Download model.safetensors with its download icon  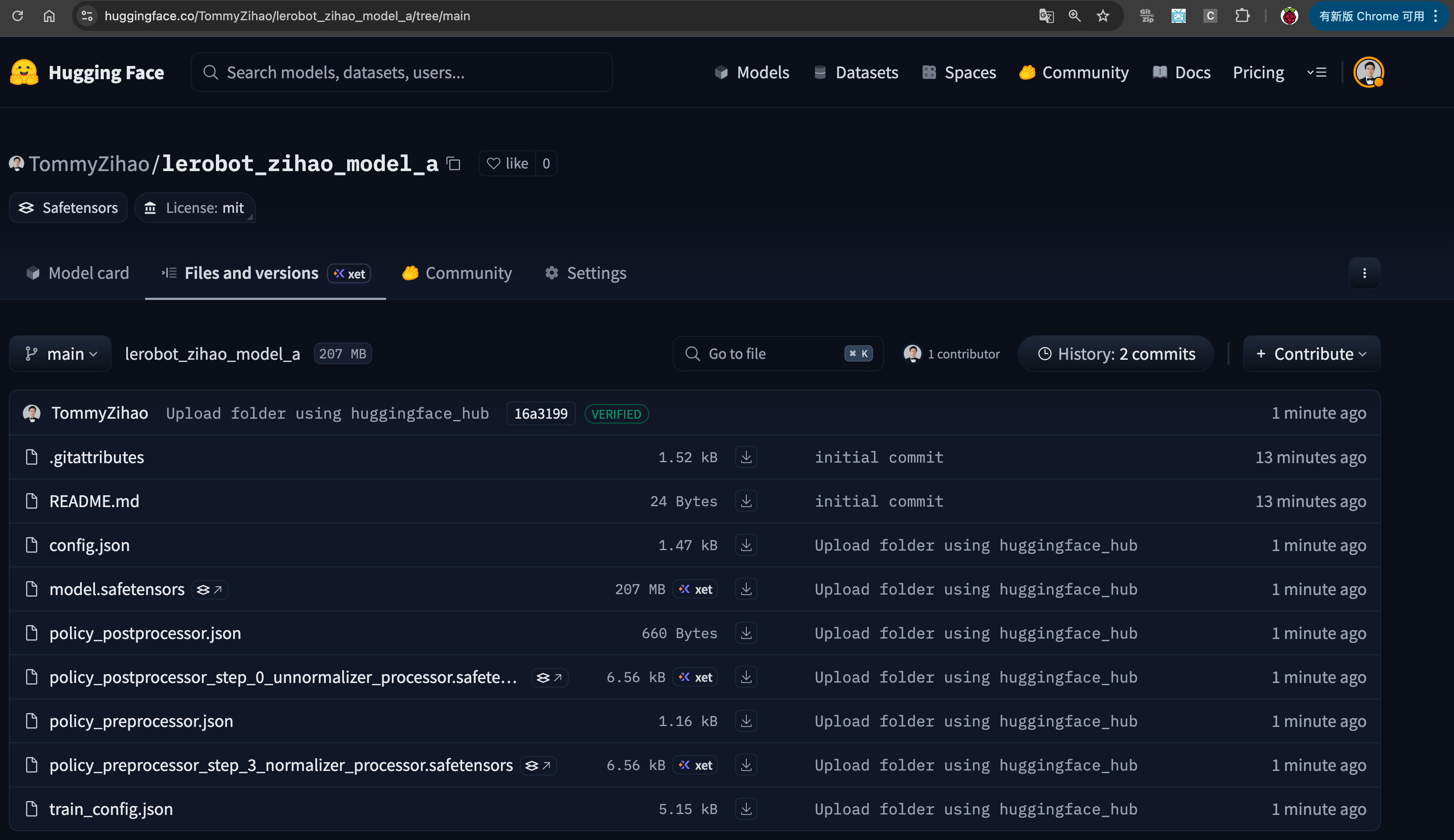tap(746, 589)
